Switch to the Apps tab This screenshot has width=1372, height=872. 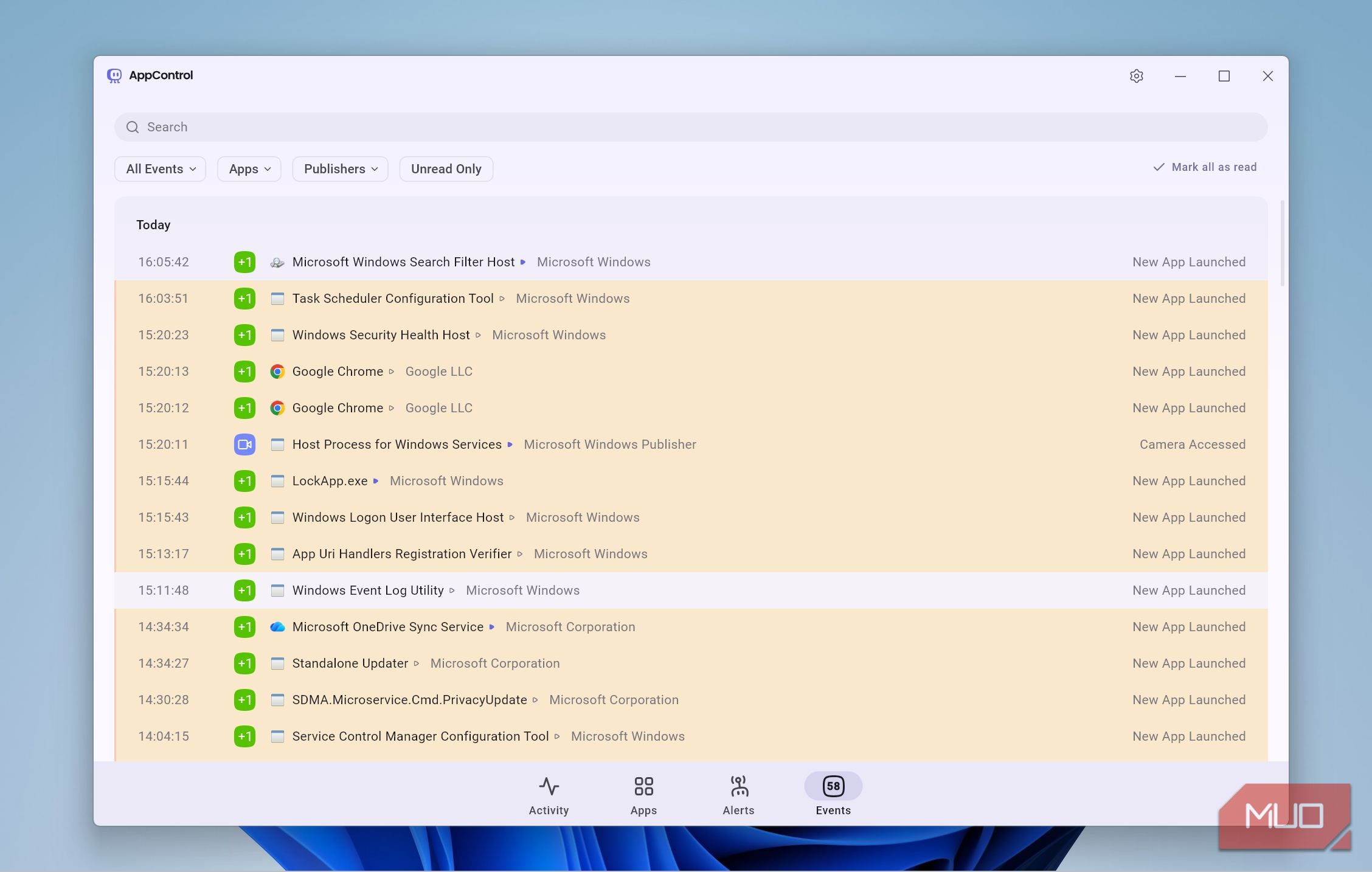pyautogui.click(x=643, y=795)
